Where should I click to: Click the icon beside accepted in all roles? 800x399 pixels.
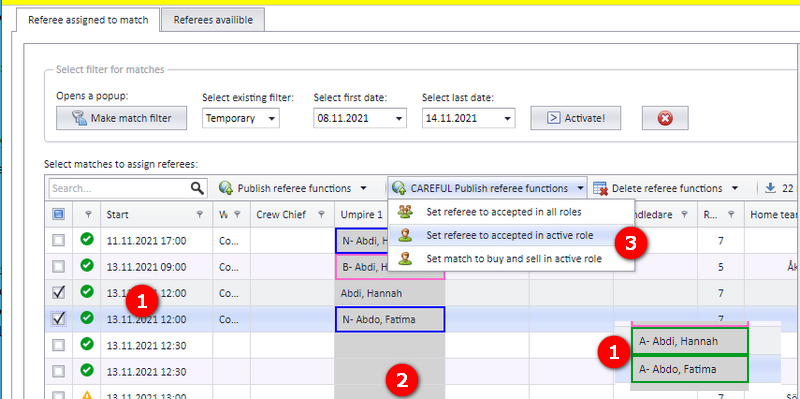point(406,211)
